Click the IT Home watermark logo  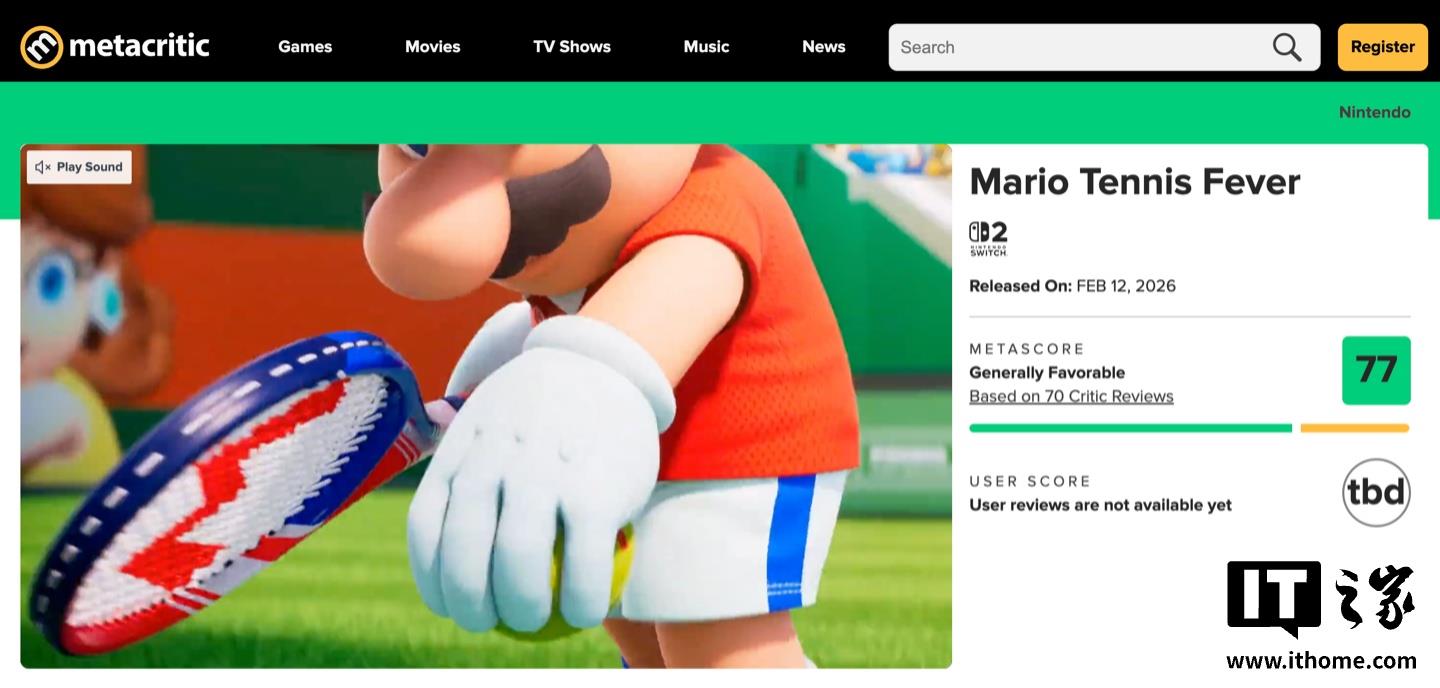pos(1321,615)
